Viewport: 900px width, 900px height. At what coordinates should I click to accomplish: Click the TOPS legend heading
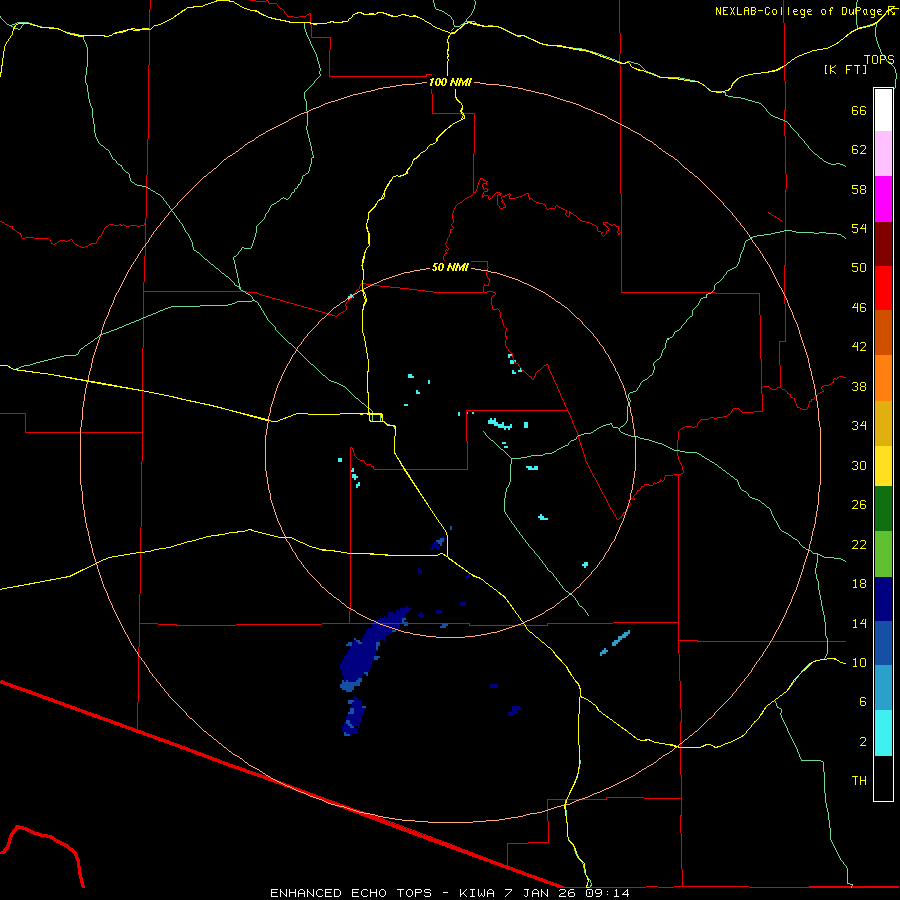(x=879, y=59)
